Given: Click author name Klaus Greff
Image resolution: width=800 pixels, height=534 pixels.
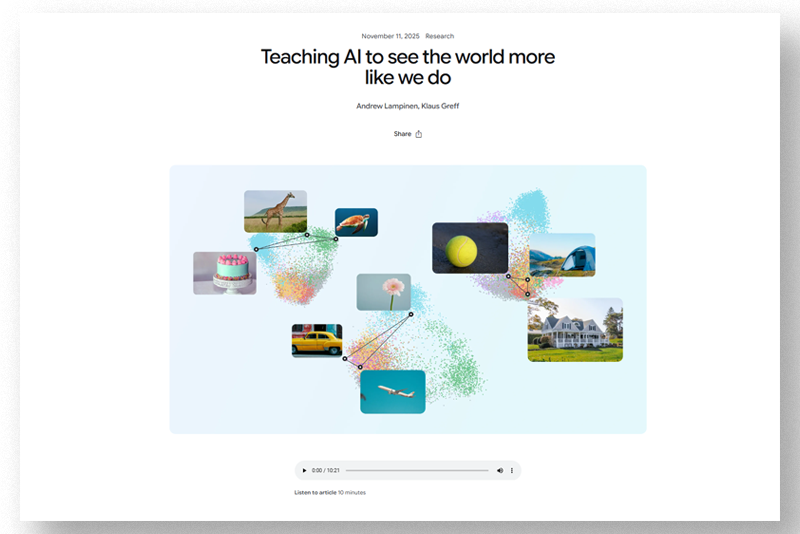Looking at the screenshot, I should (x=441, y=106).
